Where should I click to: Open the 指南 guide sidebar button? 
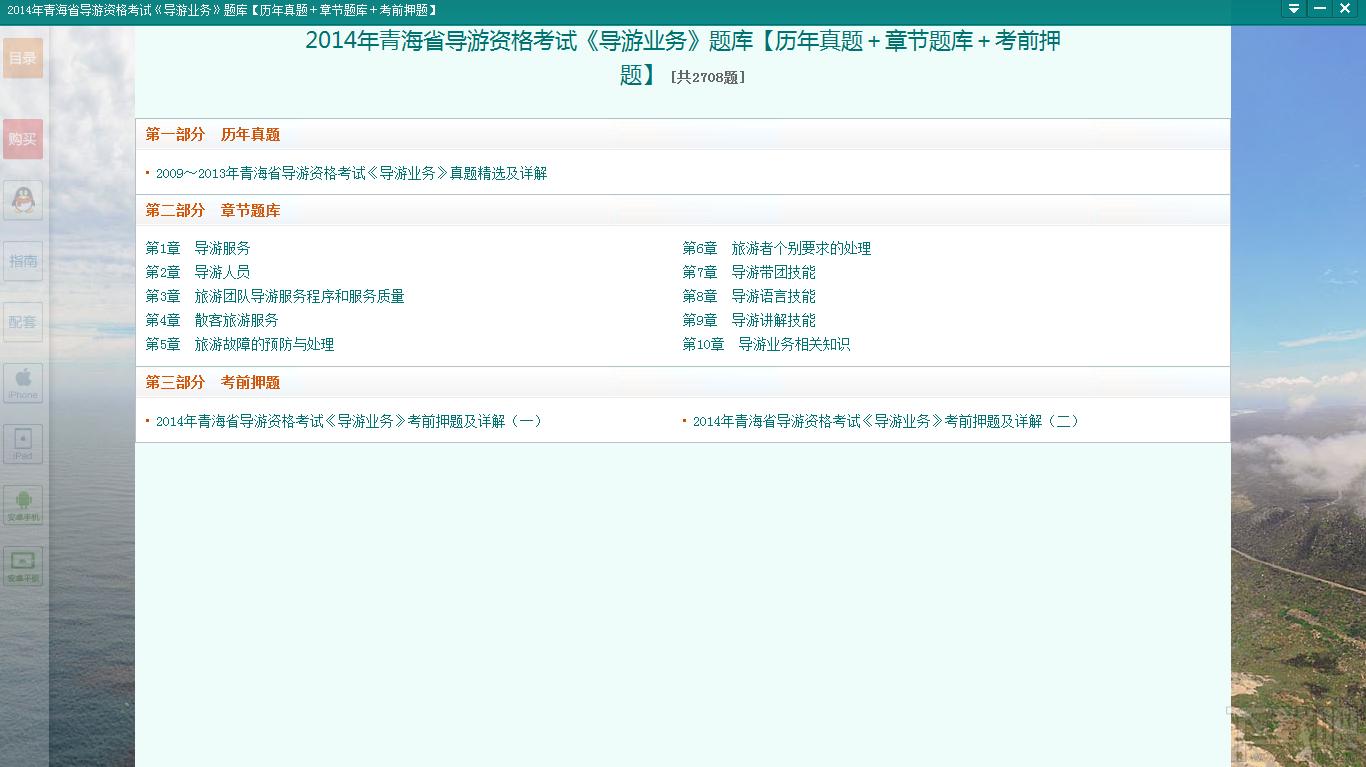[x=23, y=261]
